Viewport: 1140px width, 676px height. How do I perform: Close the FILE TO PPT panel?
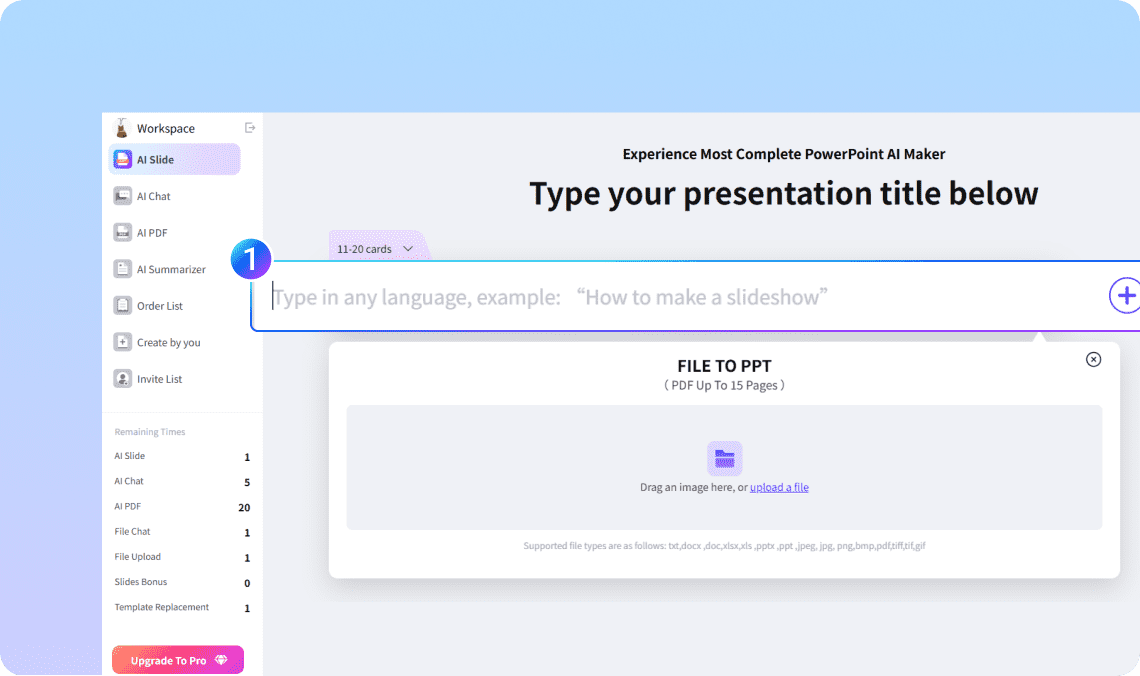[1093, 359]
